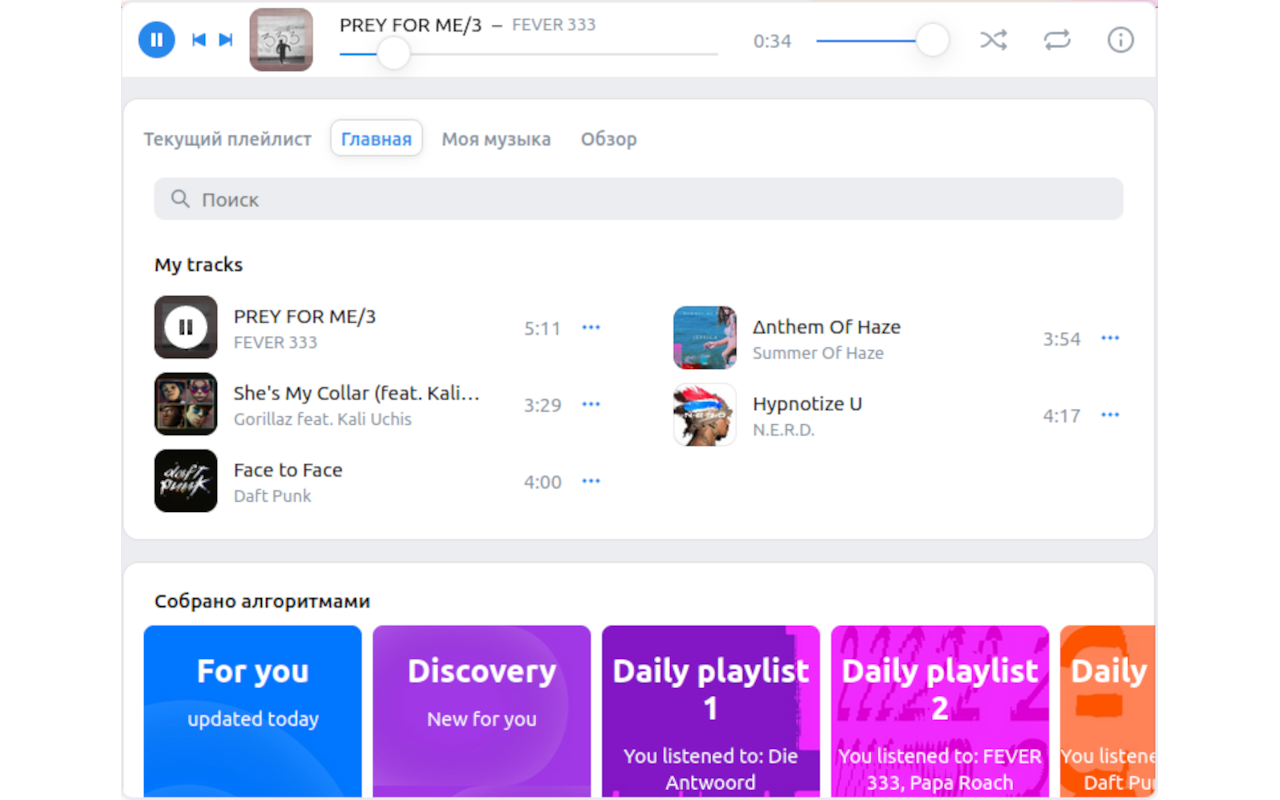1280x800 pixels.
Task: Click the Поиск search field
Action: coord(638,199)
